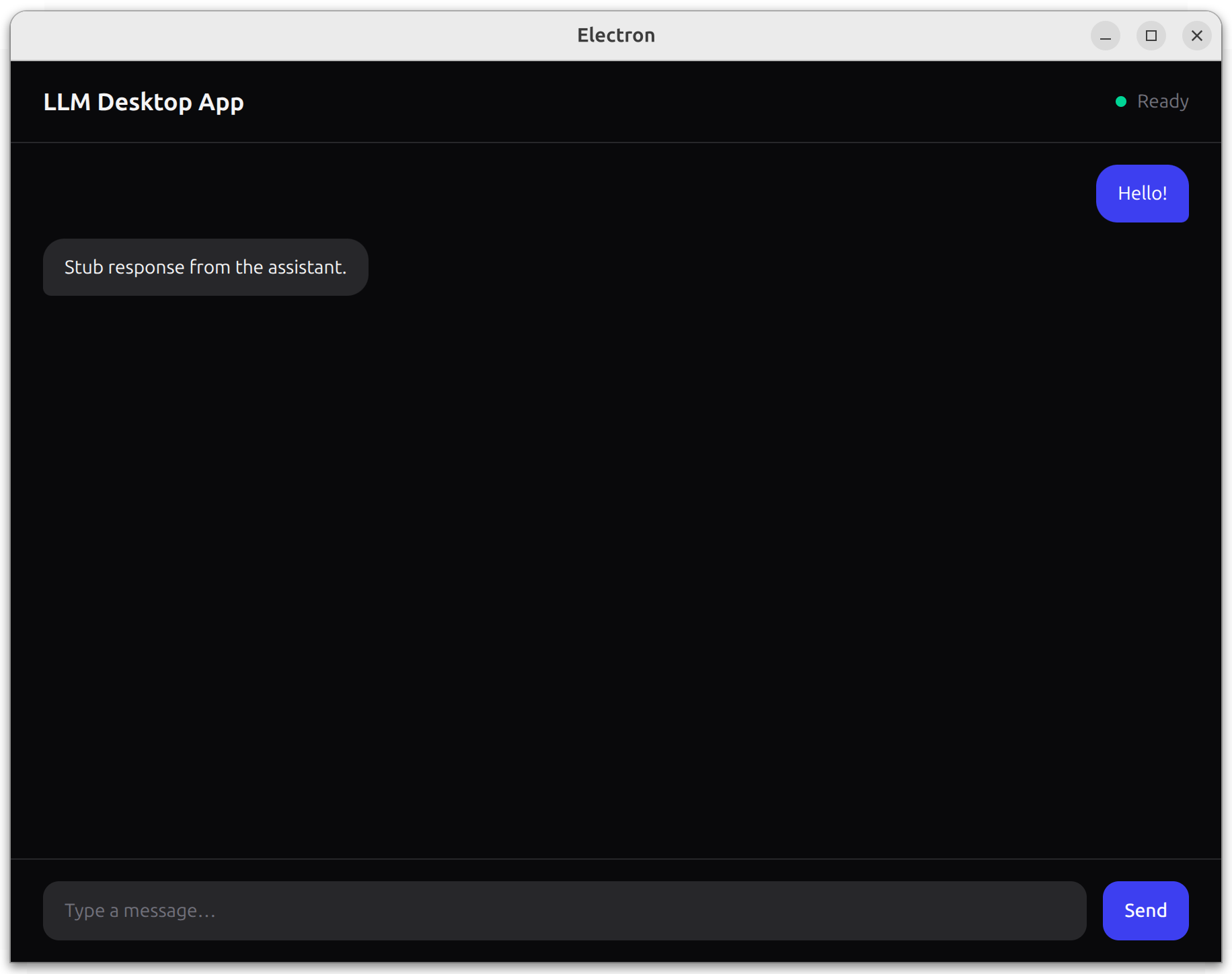1232x974 pixels.
Task: Click the app header area near LLM Desktop App
Action: 269,101
